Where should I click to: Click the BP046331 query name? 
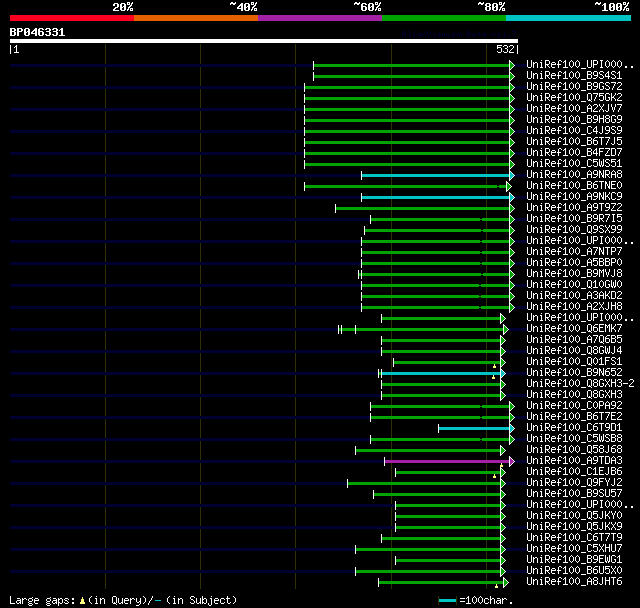click(37, 32)
